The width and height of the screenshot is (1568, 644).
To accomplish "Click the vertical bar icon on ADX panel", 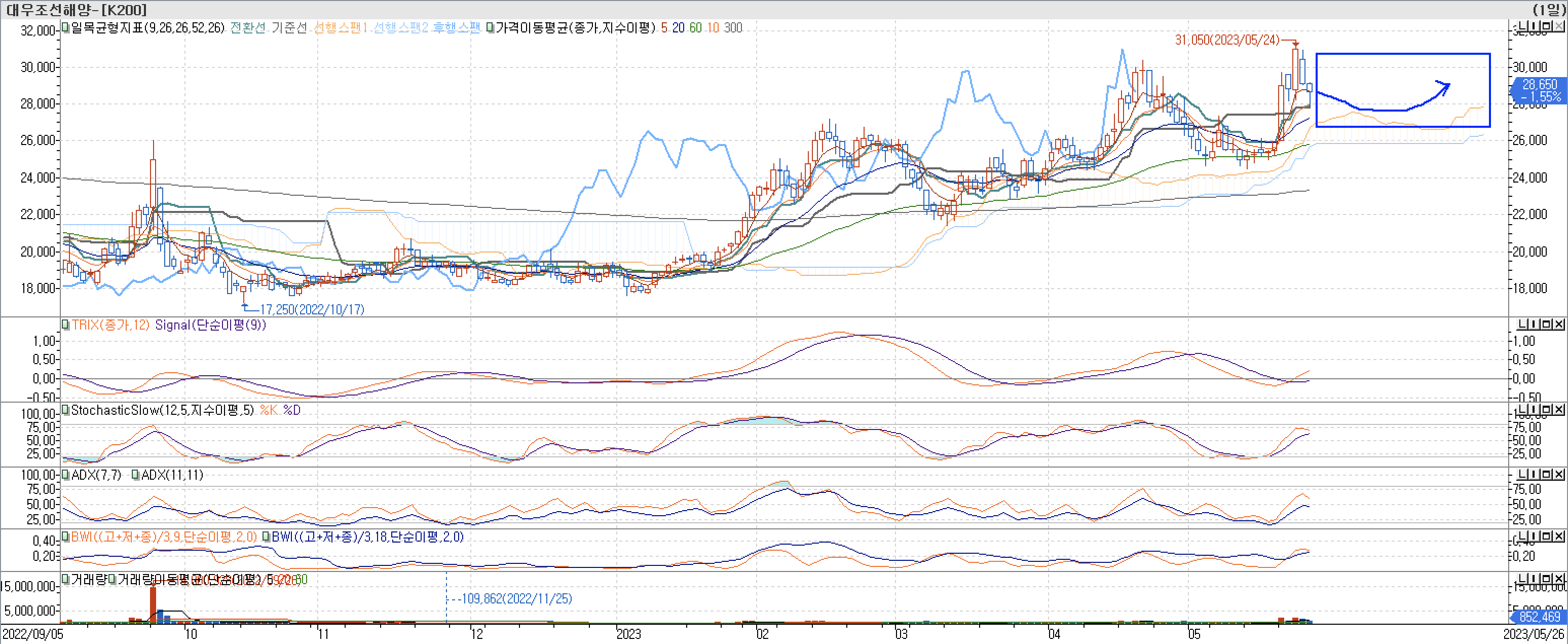I will point(1535,474).
